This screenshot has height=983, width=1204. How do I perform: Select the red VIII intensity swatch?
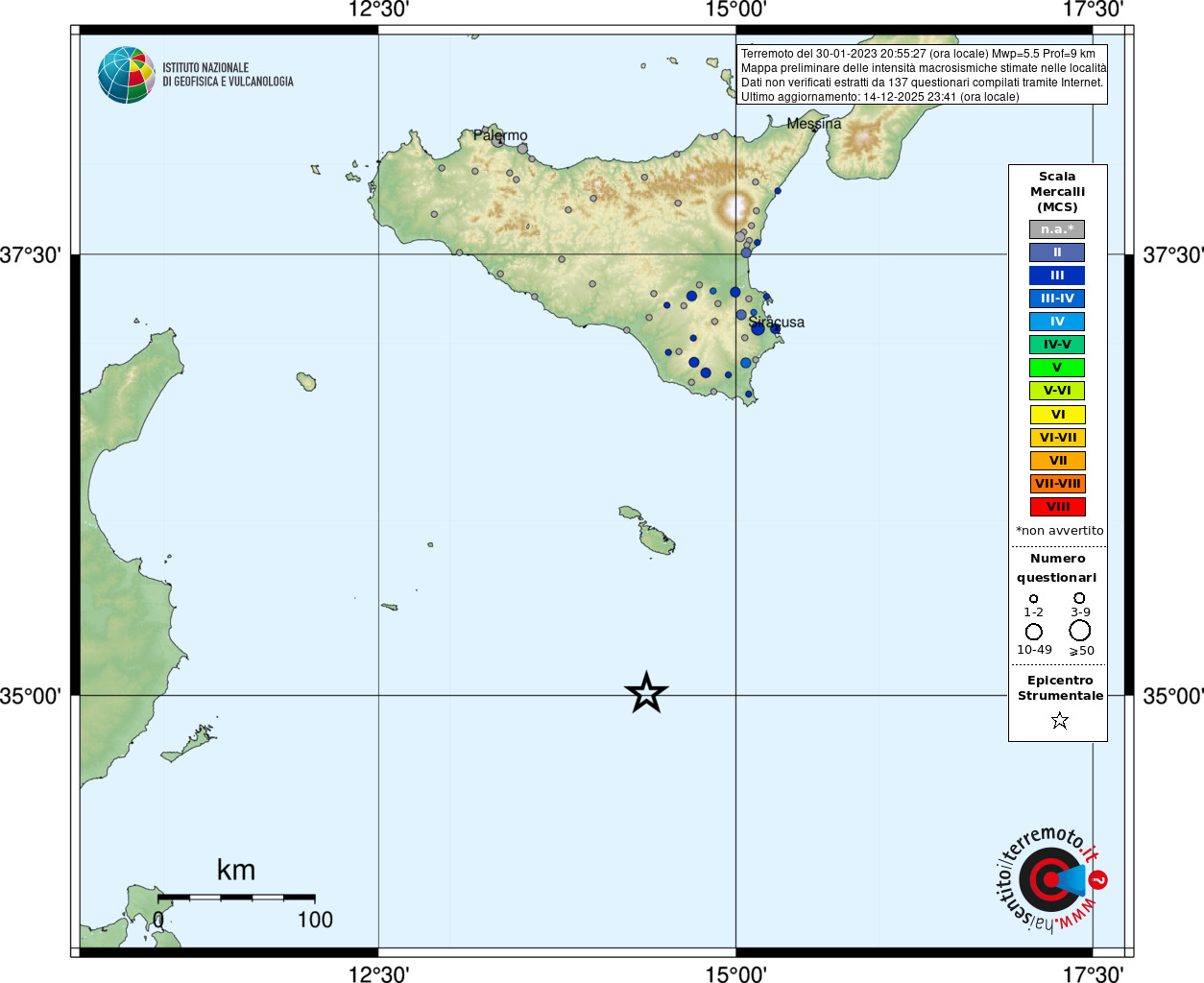click(1057, 507)
